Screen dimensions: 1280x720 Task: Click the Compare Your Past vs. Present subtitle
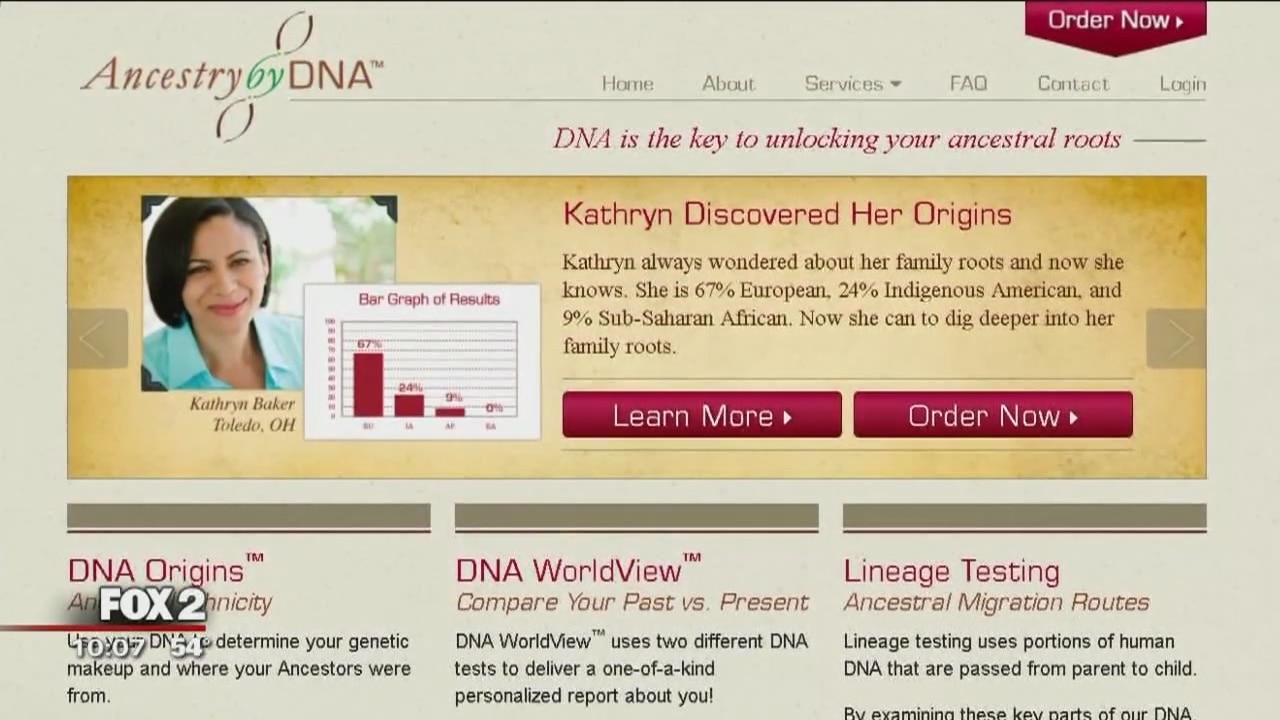coord(632,602)
